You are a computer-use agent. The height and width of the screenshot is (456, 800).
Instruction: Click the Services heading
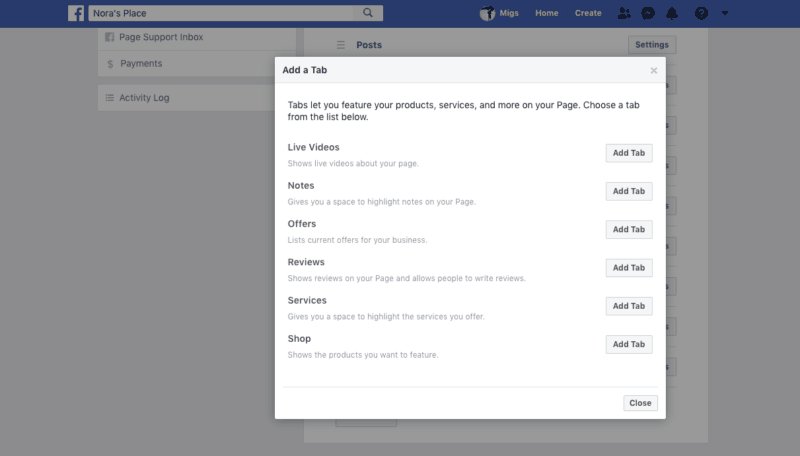point(307,300)
